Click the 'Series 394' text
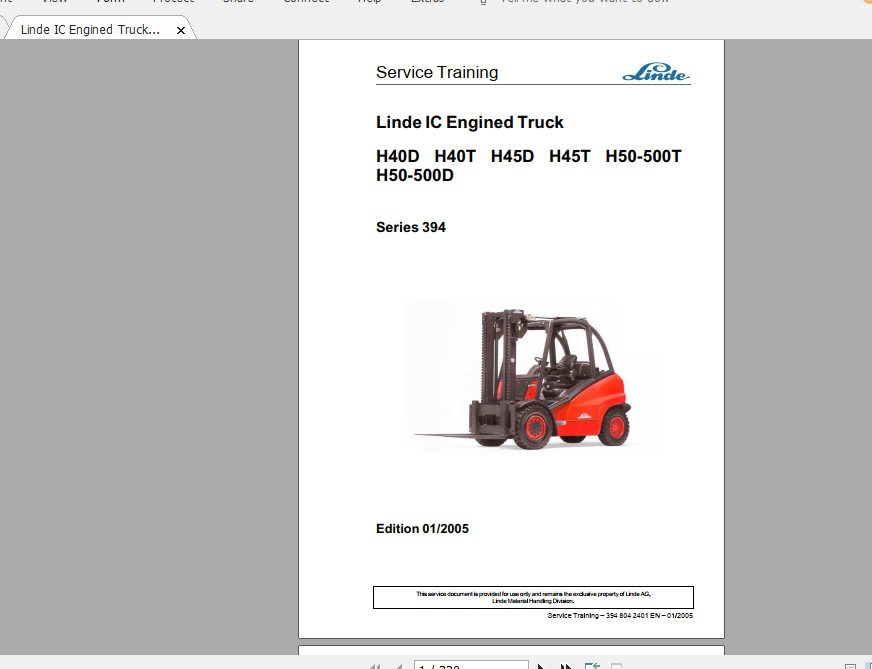Screen dimensions: 872x669 click(410, 227)
